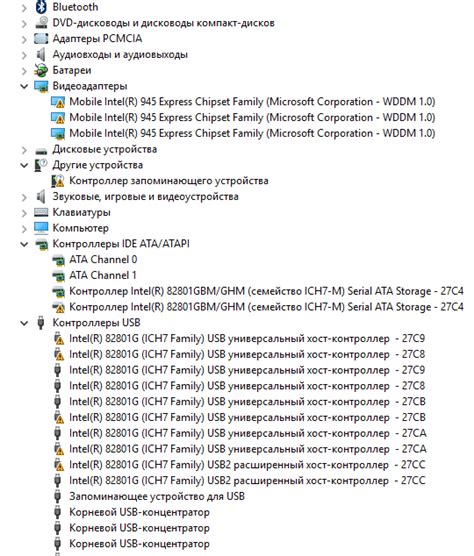
Task: Click the Компьютер monitor icon
Action: click(x=41, y=228)
